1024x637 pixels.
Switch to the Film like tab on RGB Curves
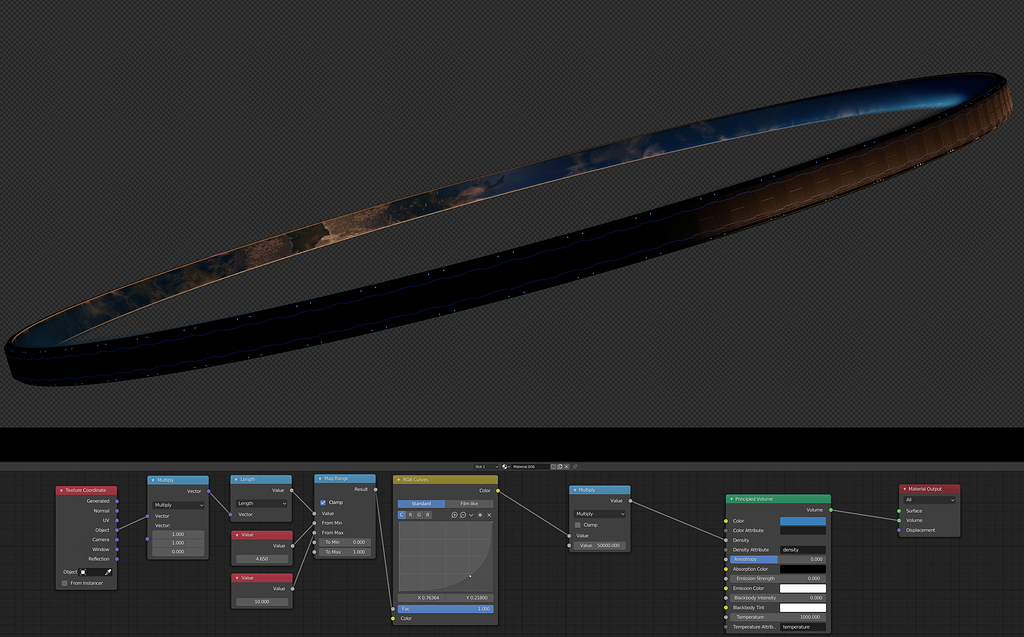[x=467, y=503]
